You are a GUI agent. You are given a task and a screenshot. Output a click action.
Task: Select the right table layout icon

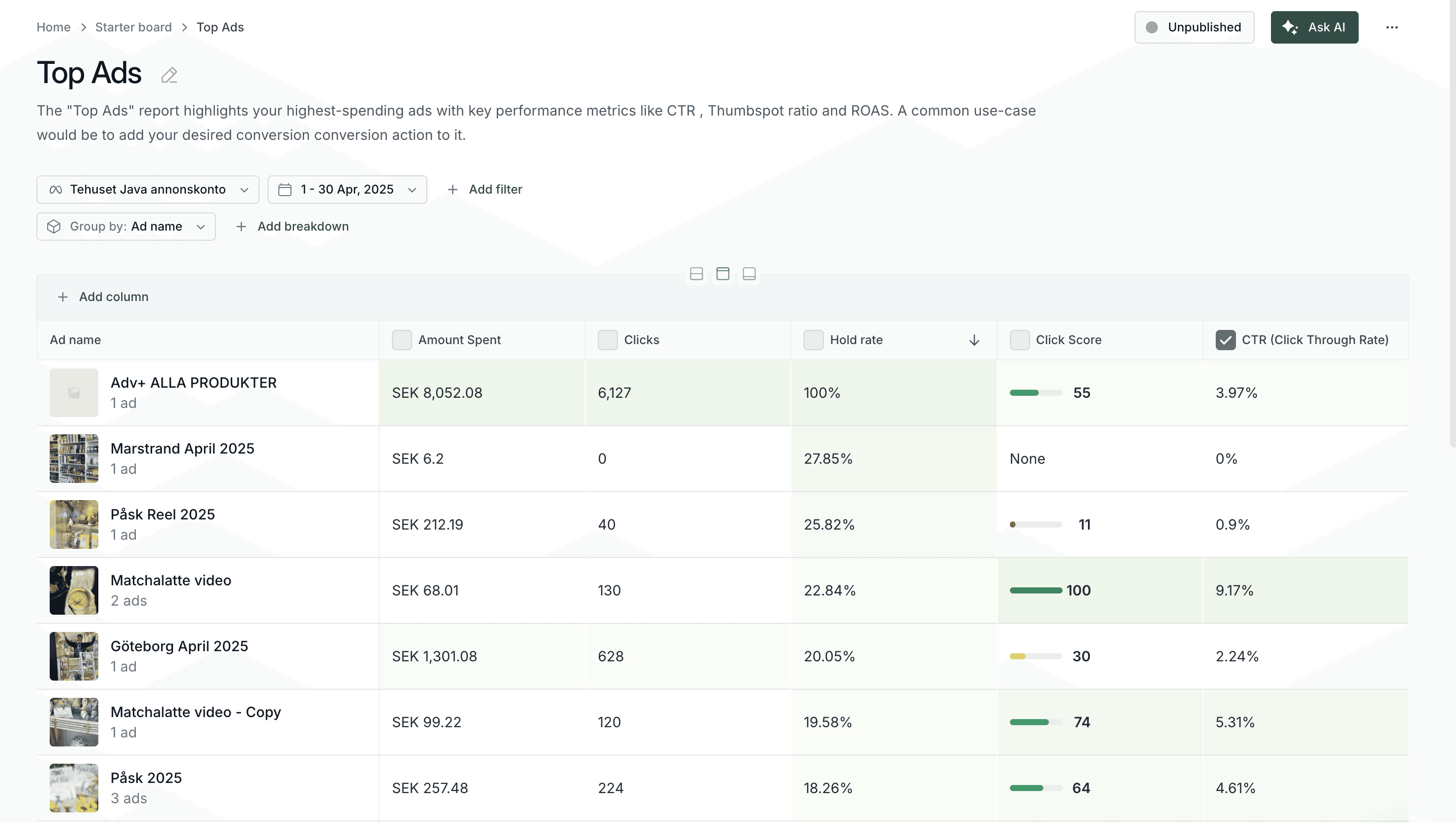point(749,274)
